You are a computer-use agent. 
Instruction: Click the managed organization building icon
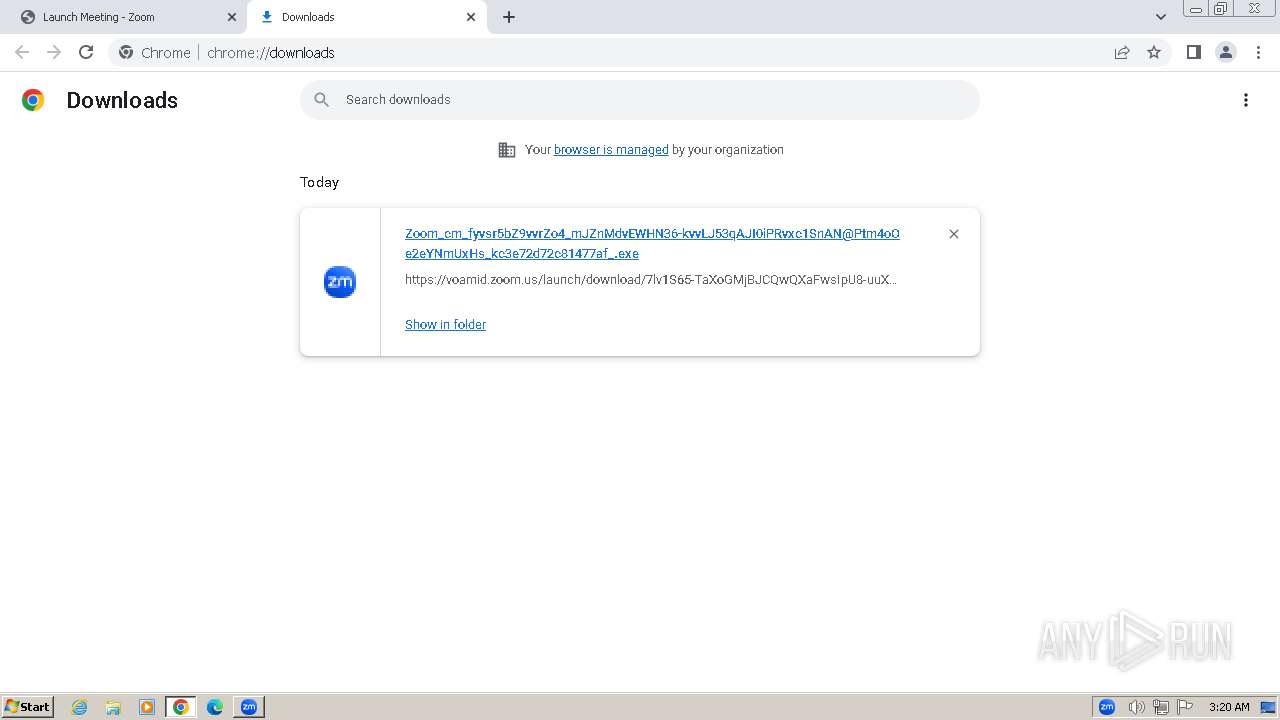507,150
